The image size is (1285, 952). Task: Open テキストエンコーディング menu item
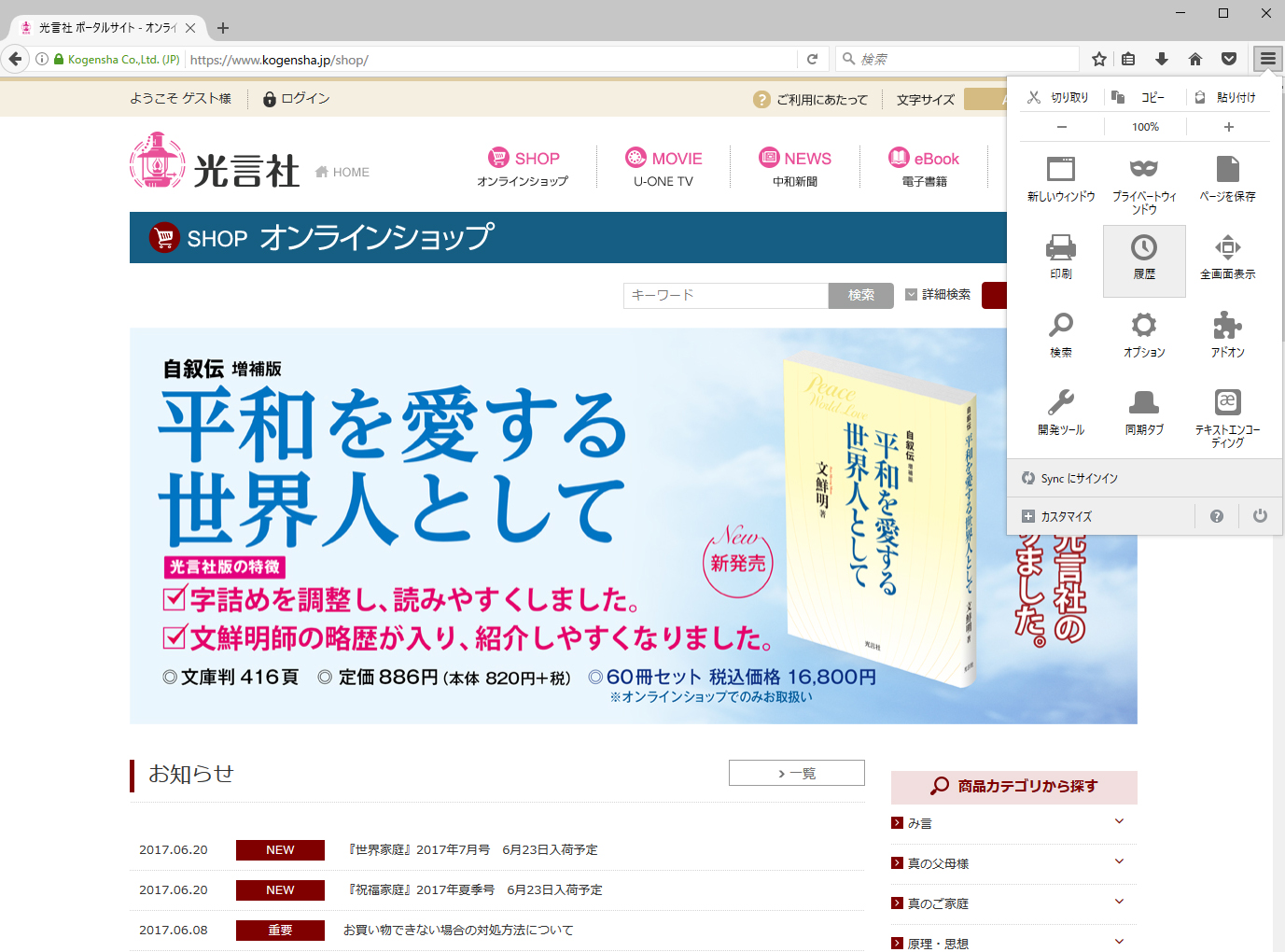[x=1227, y=417]
